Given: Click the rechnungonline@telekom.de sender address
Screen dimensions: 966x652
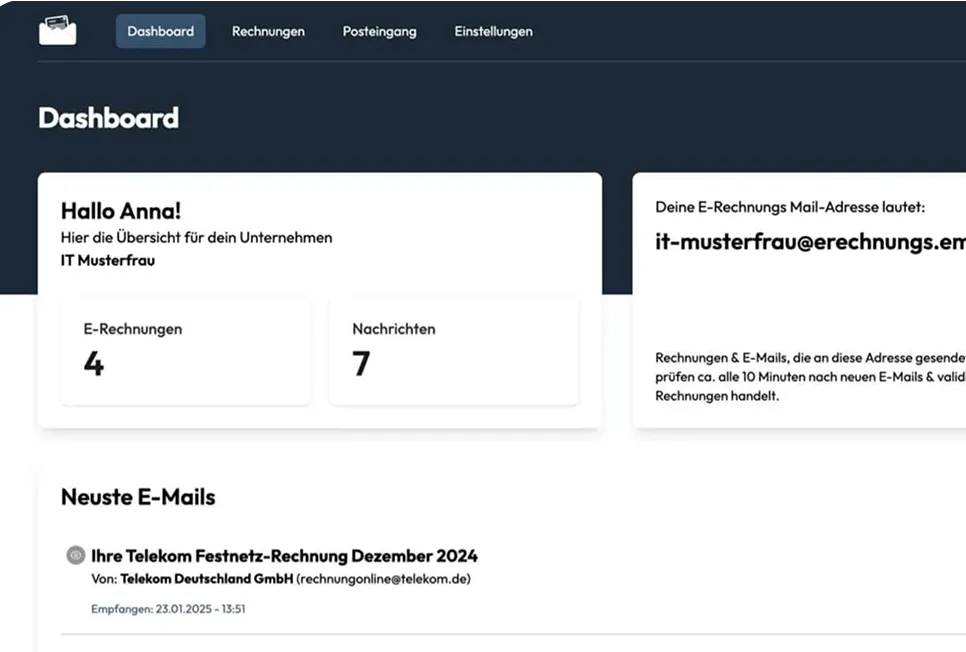Looking at the screenshot, I should [x=383, y=579].
